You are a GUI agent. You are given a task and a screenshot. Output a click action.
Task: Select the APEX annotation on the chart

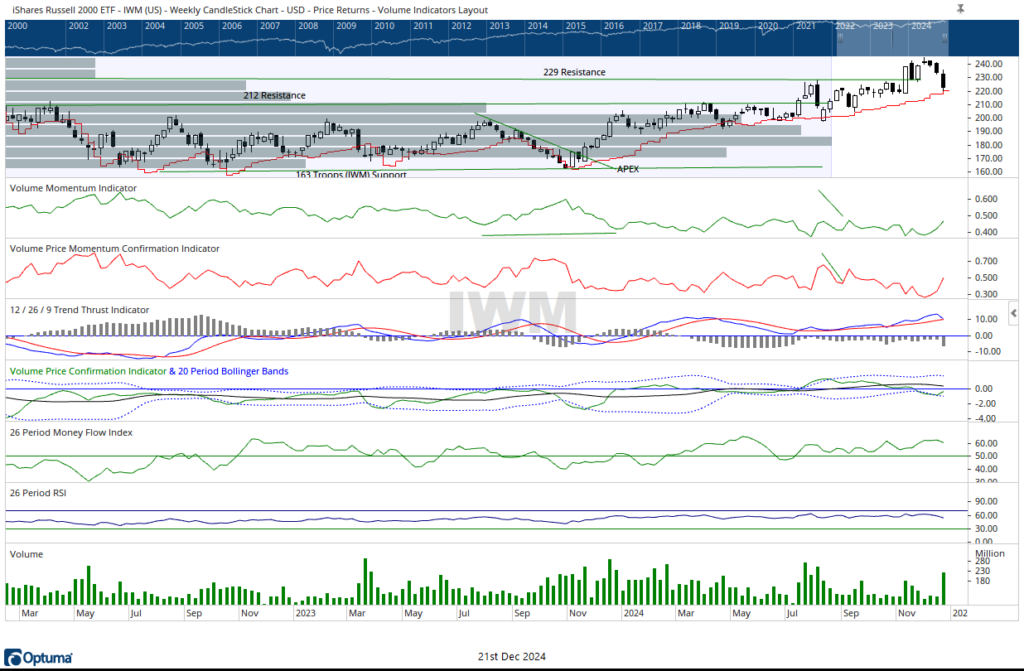[x=627, y=169]
